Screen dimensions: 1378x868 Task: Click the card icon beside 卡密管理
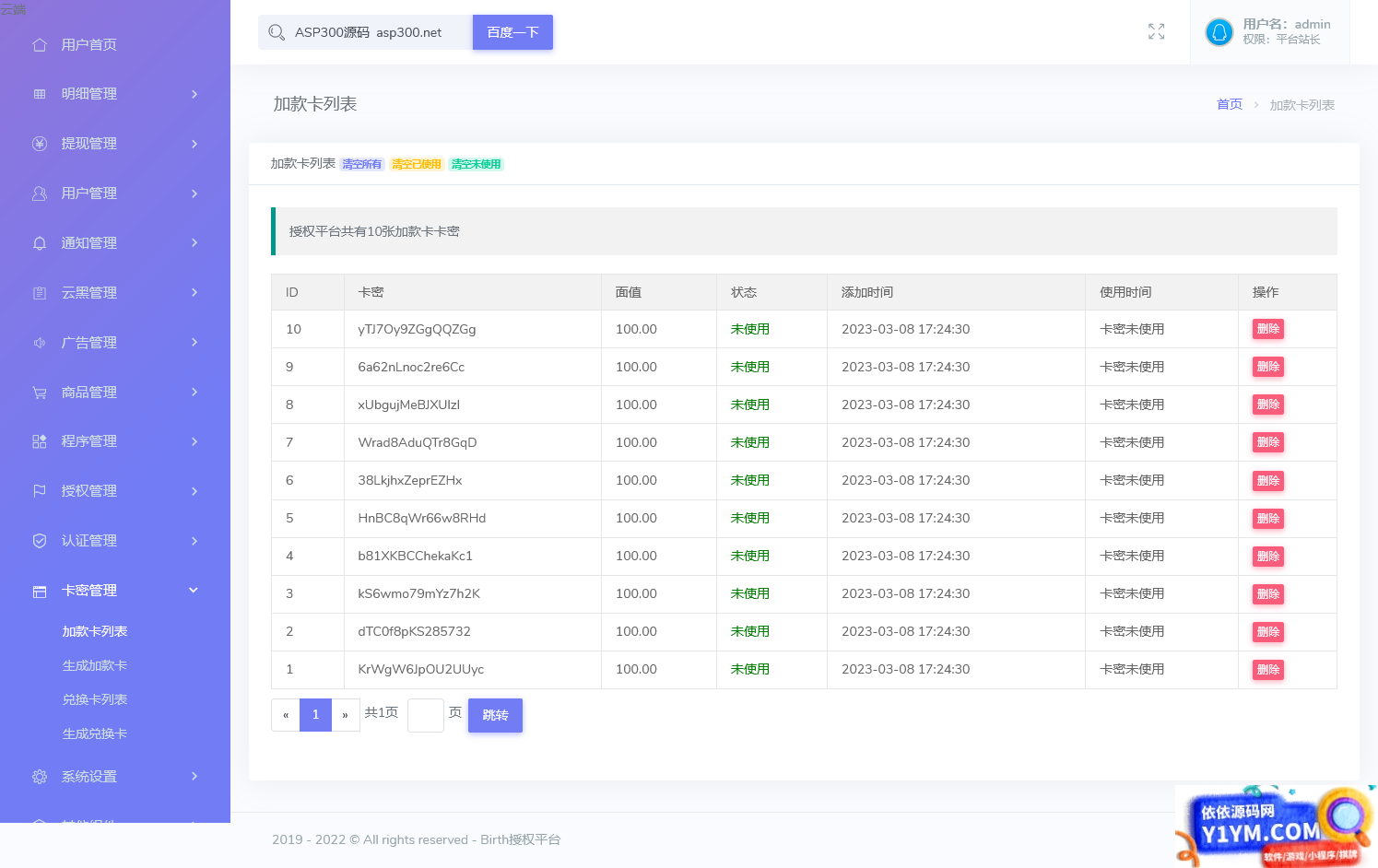coord(40,591)
